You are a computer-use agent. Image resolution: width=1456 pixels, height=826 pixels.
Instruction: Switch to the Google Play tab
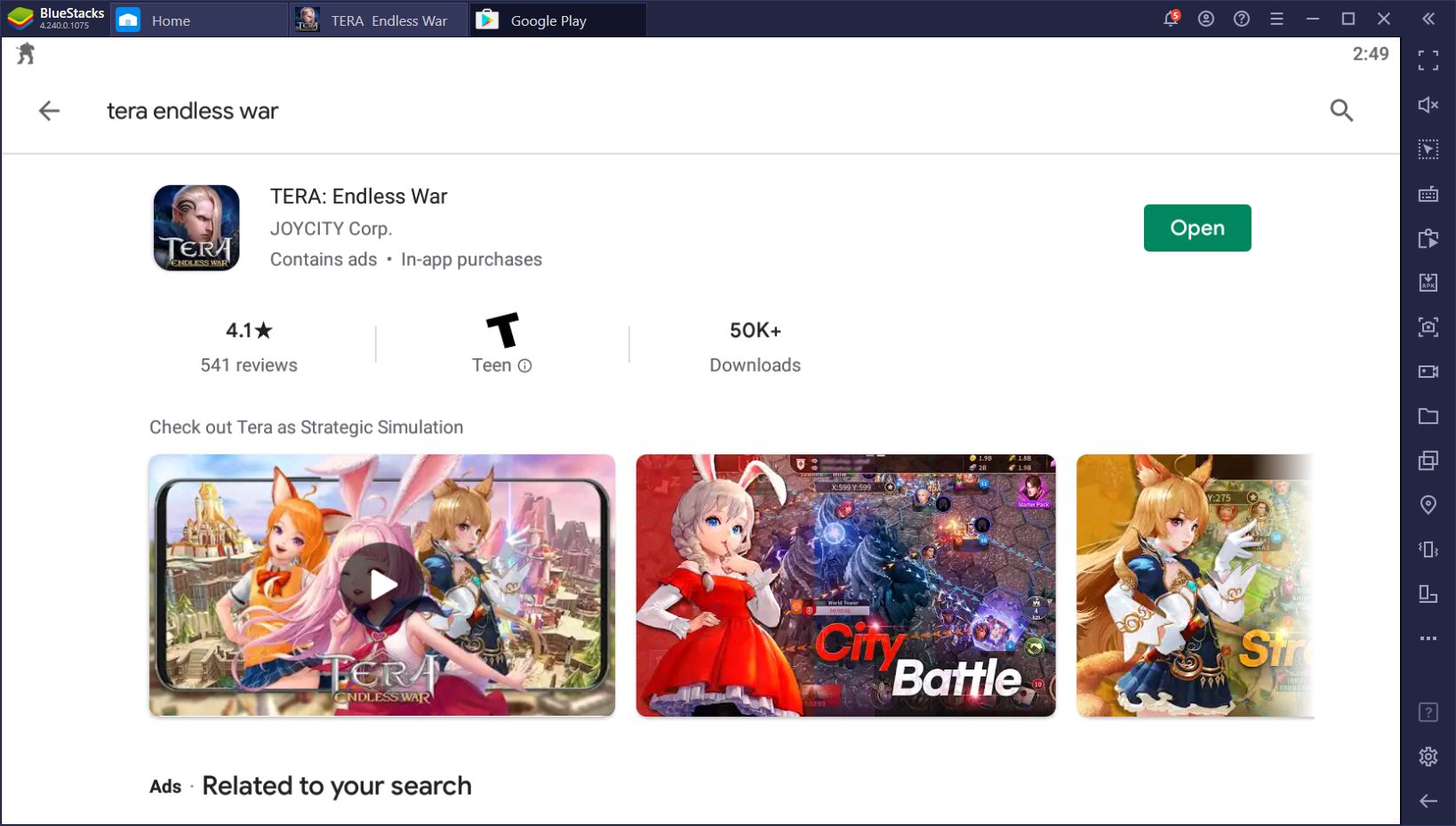coord(559,20)
